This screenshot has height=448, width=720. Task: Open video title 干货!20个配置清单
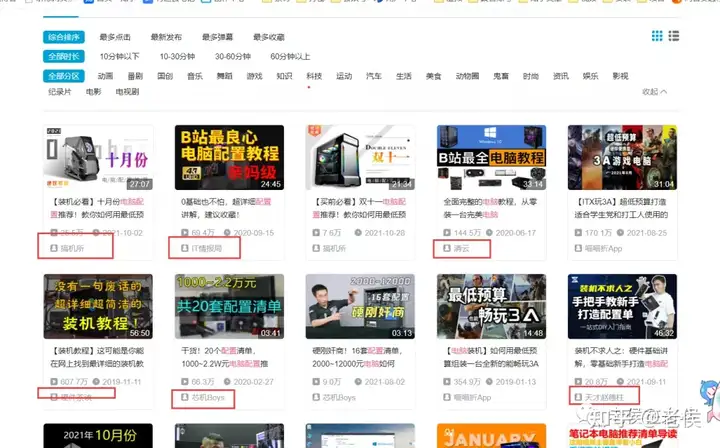click(225, 357)
